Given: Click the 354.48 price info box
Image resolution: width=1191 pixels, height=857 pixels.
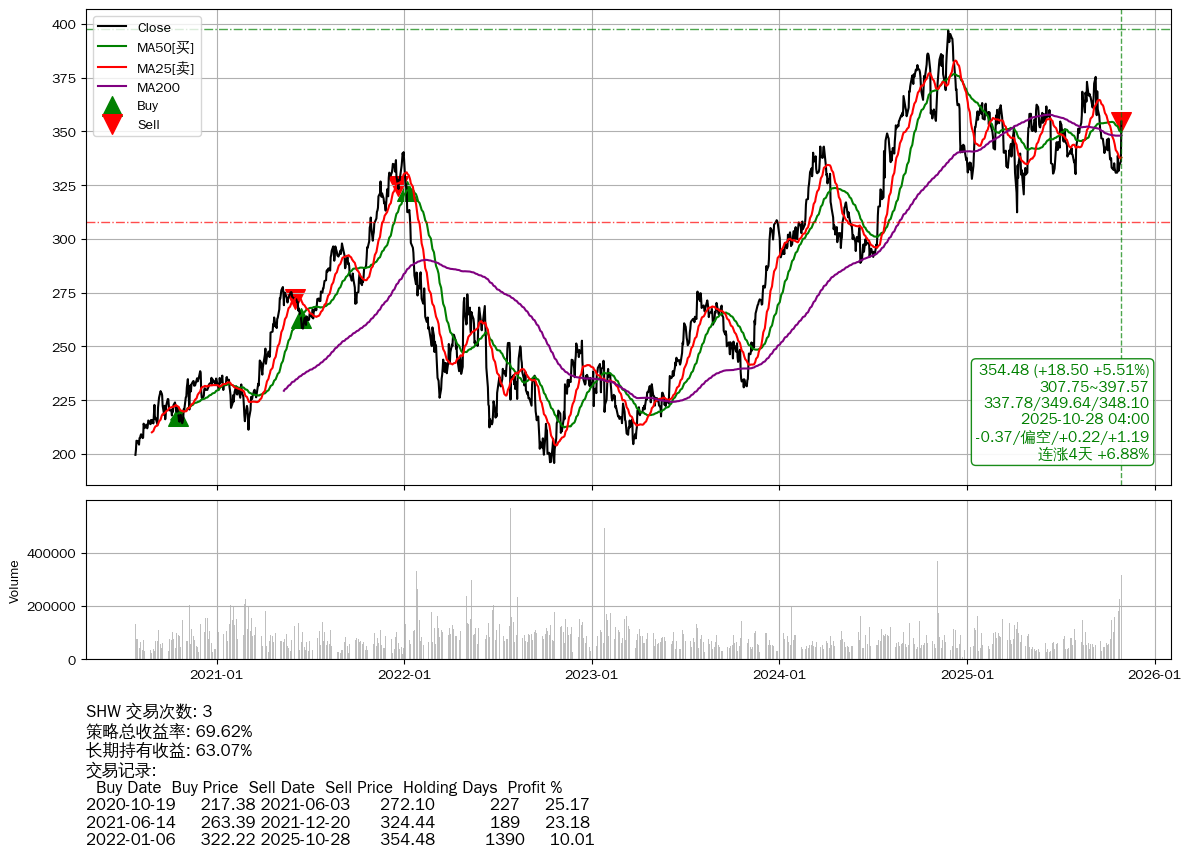Looking at the screenshot, I should click(1062, 412).
